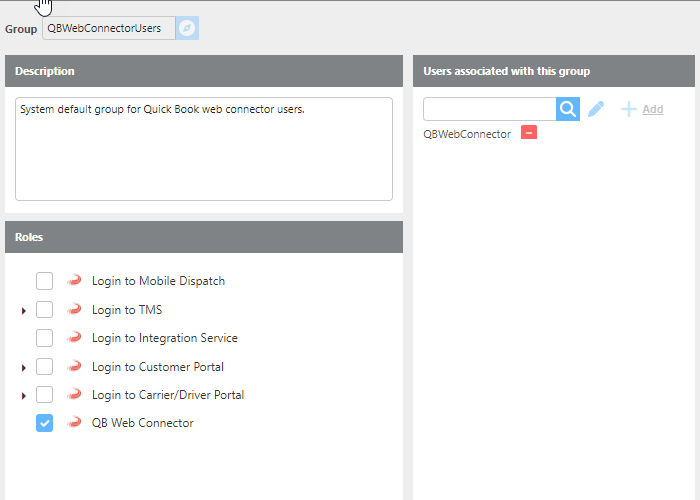Click inside the Description text area
Screen dimensions: 700x500
pos(204,149)
